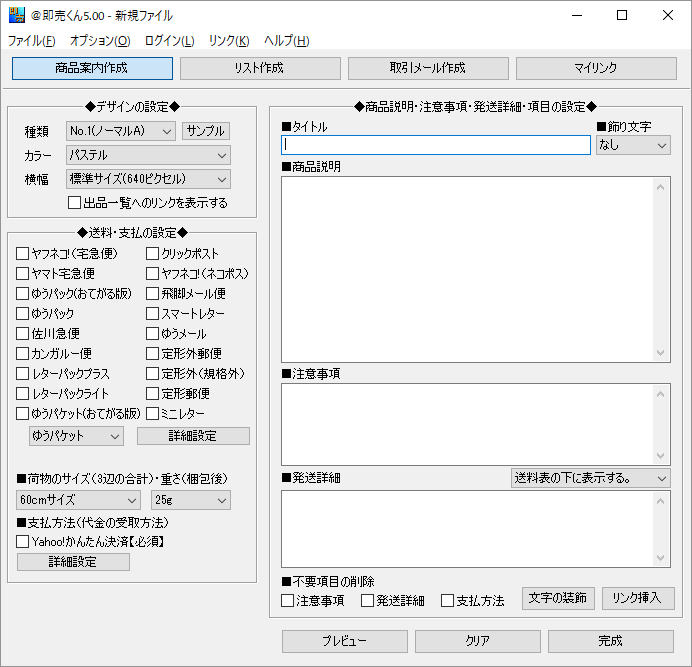Open the 種類 design type dropdown
This screenshot has width=692, height=667.
[x=120, y=131]
